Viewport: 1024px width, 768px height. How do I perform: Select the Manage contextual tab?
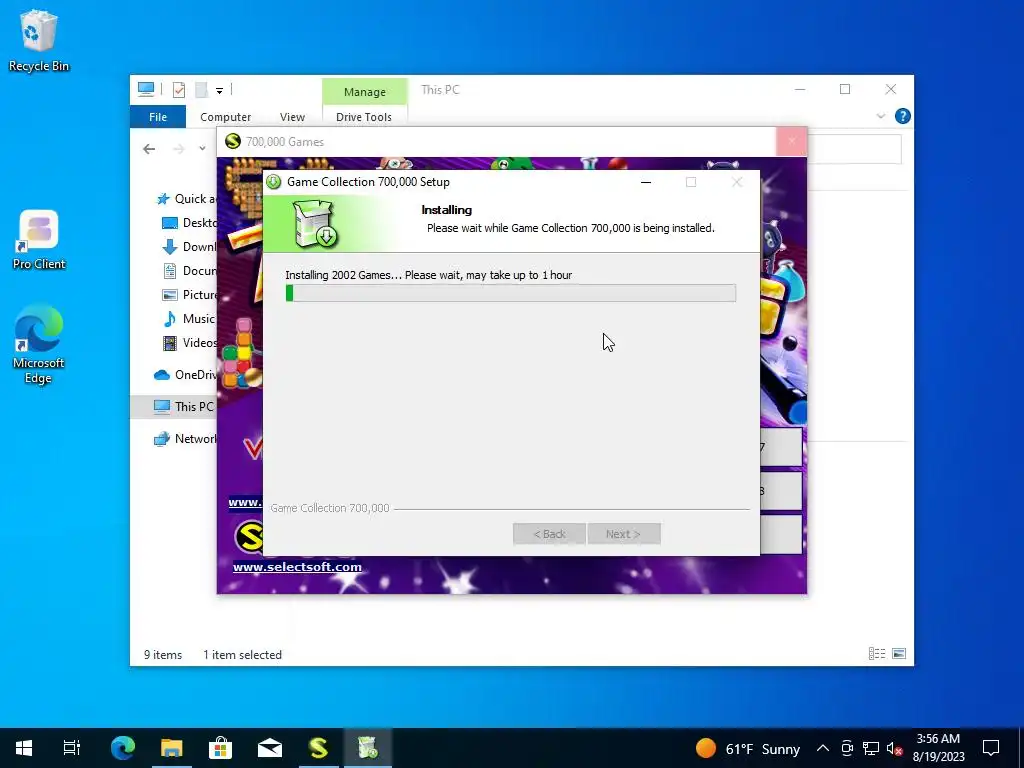coord(364,92)
